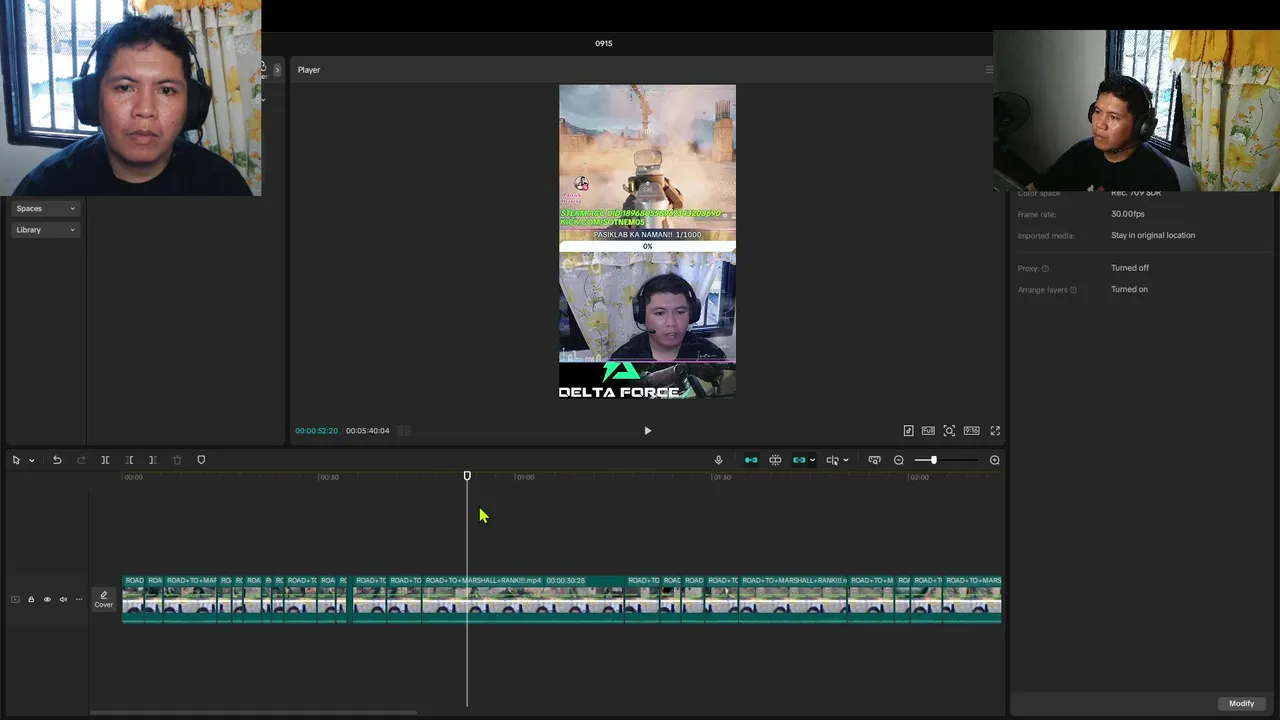Open the Player panel hamburger menu

pos(989,70)
